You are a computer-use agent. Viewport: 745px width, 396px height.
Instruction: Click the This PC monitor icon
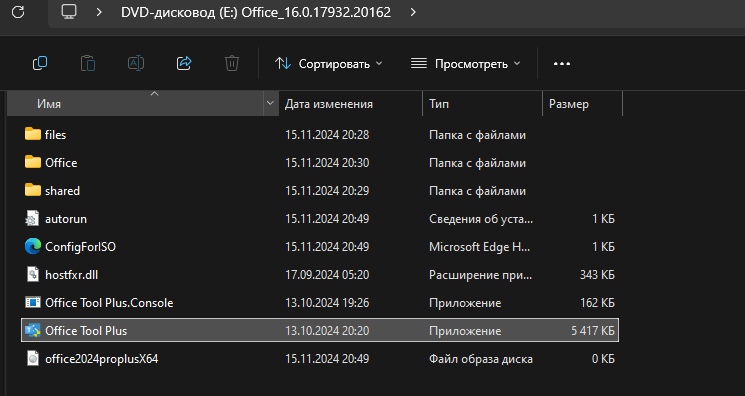tap(69, 12)
